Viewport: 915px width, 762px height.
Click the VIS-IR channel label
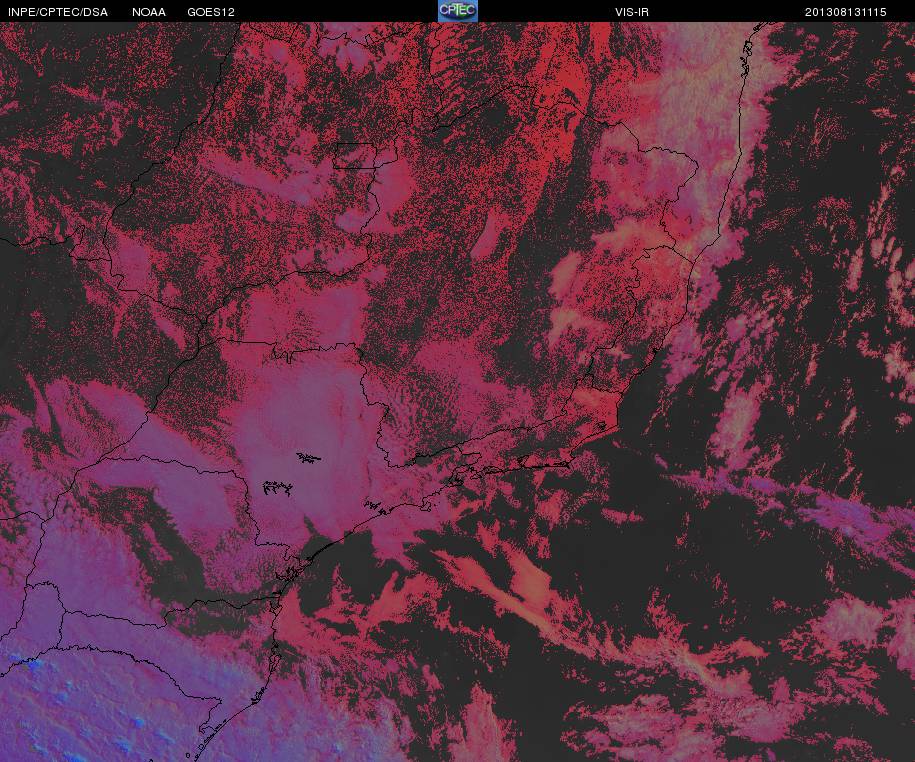632,12
